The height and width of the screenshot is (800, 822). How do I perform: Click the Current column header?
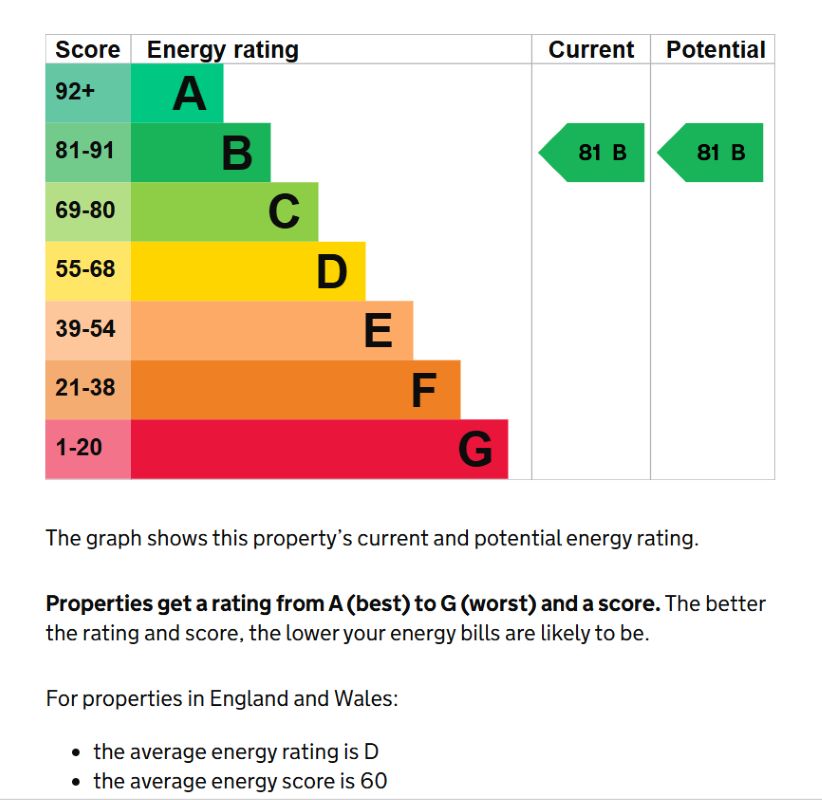coord(591,50)
